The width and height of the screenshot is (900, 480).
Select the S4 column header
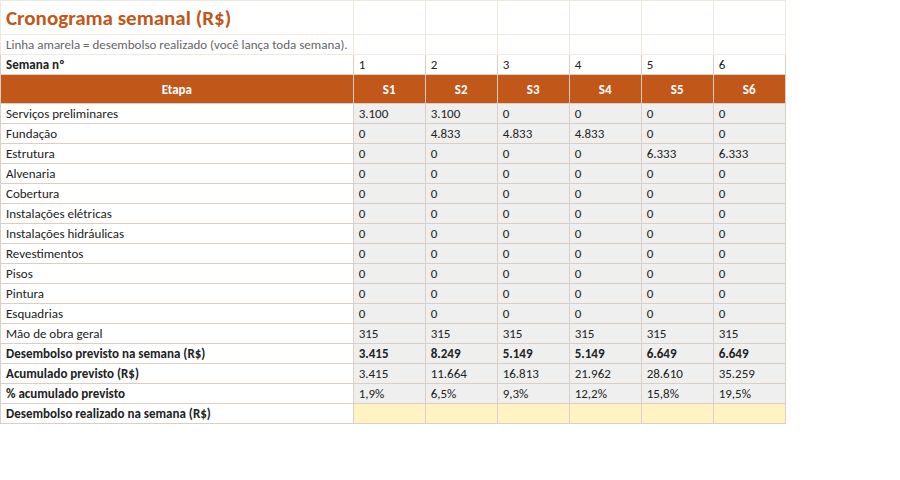[605, 90]
